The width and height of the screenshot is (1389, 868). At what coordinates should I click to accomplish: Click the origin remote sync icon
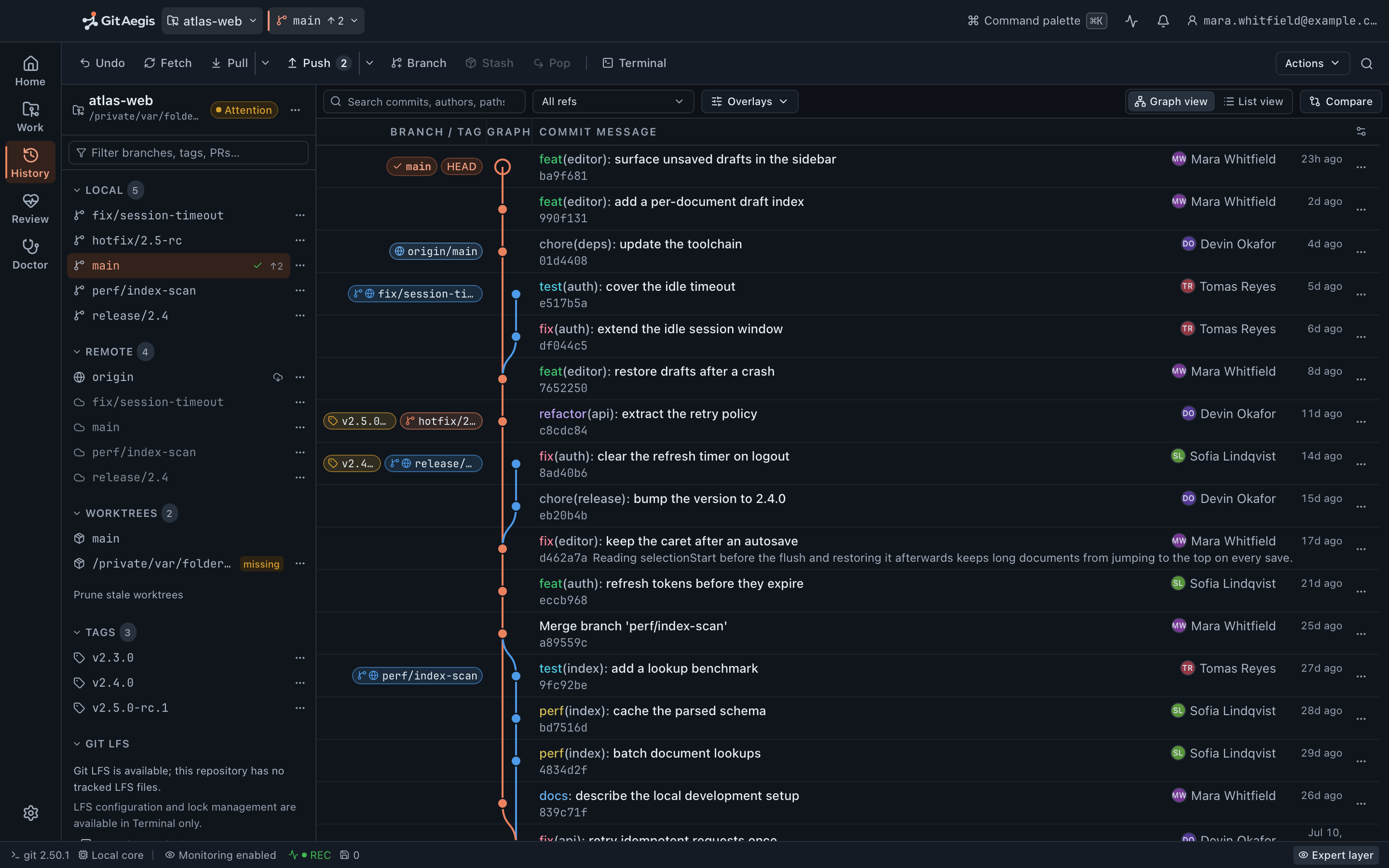(x=278, y=377)
